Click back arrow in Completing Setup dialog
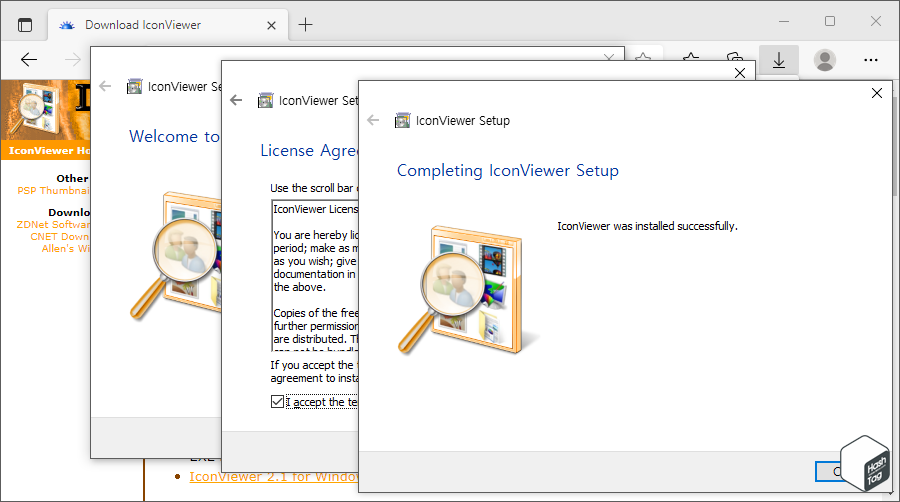This screenshot has height=502, width=900. point(373,120)
